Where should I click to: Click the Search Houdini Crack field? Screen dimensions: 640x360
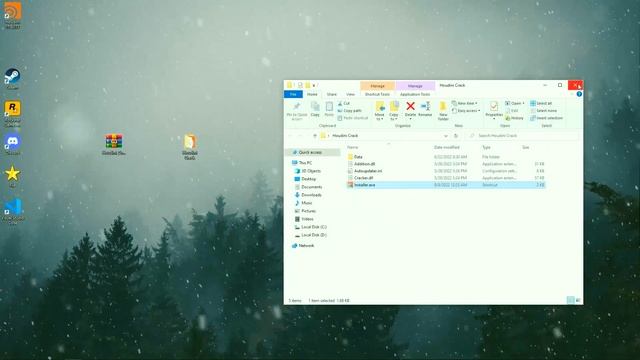[523, 136]
